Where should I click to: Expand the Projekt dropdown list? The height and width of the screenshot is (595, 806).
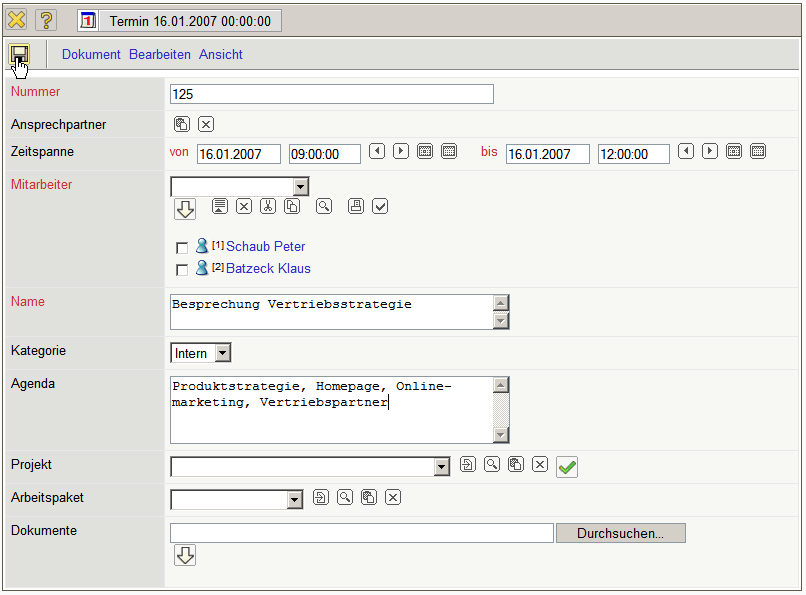[x=442, y=467]
